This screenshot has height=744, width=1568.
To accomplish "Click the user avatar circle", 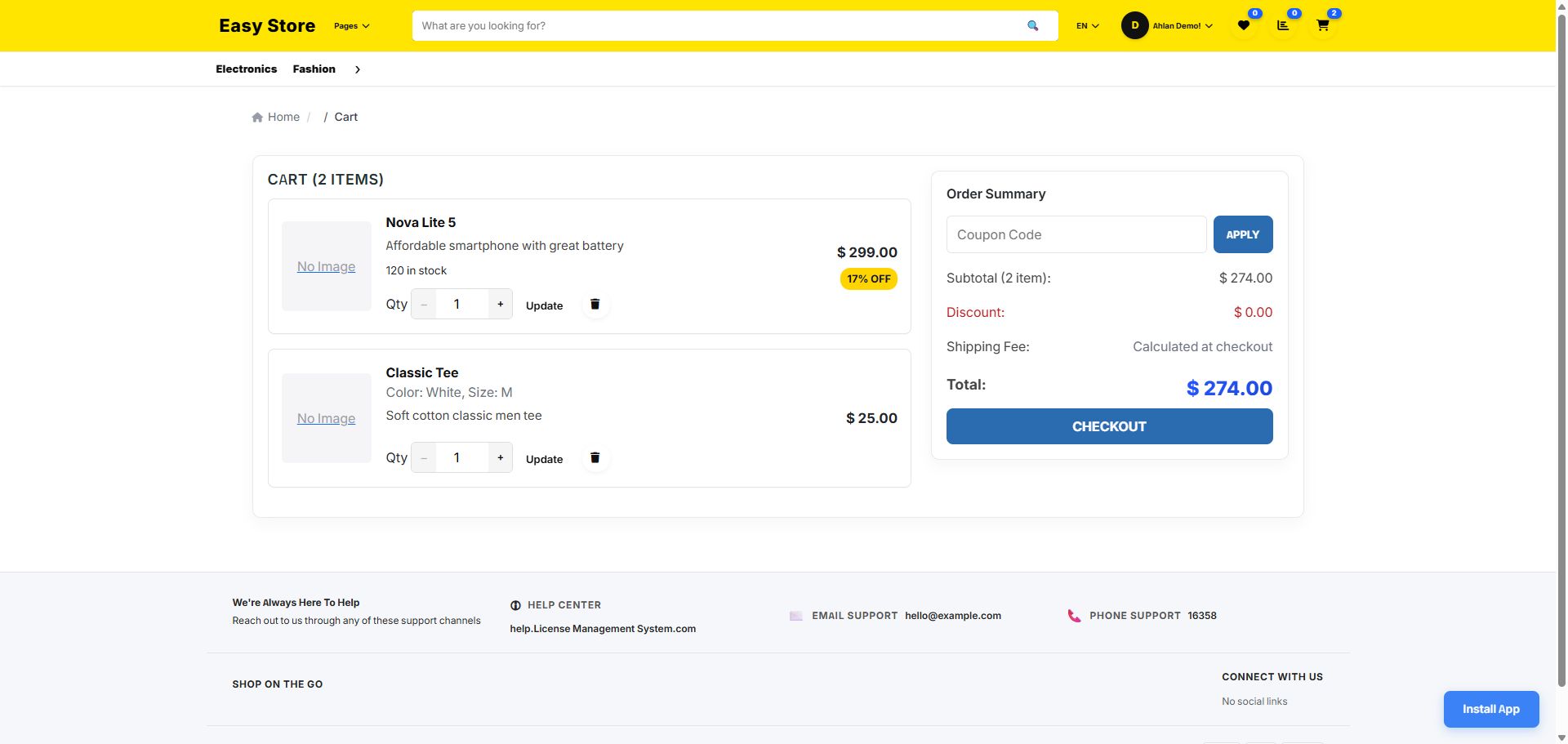I will [x=1134, y=26].
